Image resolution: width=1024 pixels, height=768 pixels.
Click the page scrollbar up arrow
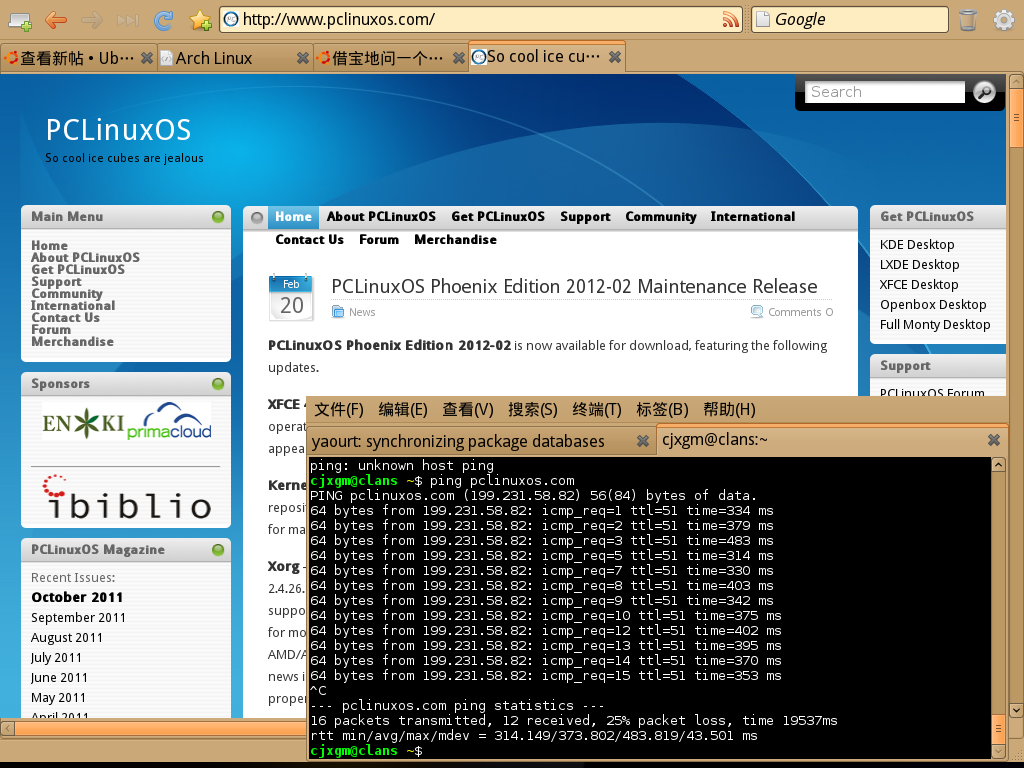point(1016,81)
